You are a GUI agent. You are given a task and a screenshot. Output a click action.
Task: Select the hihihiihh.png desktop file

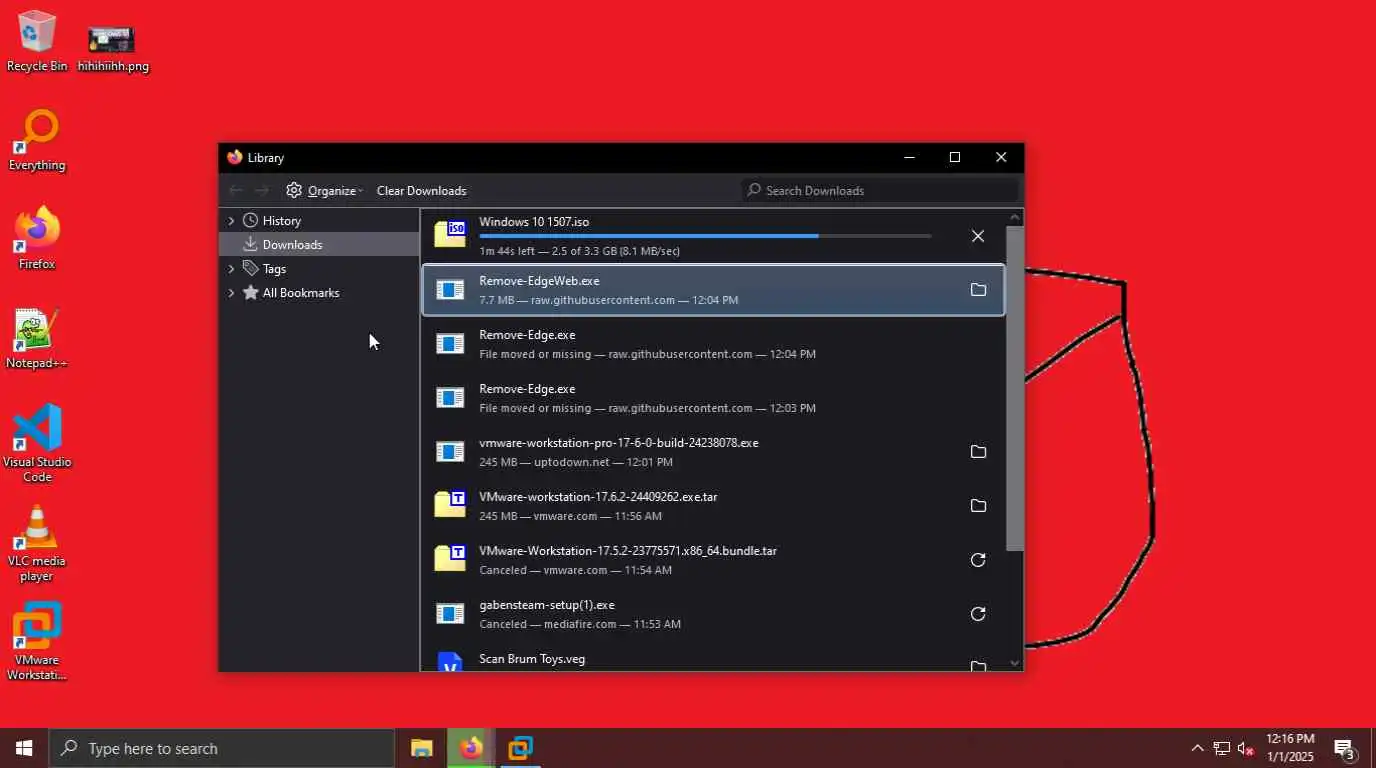(113, 48)
